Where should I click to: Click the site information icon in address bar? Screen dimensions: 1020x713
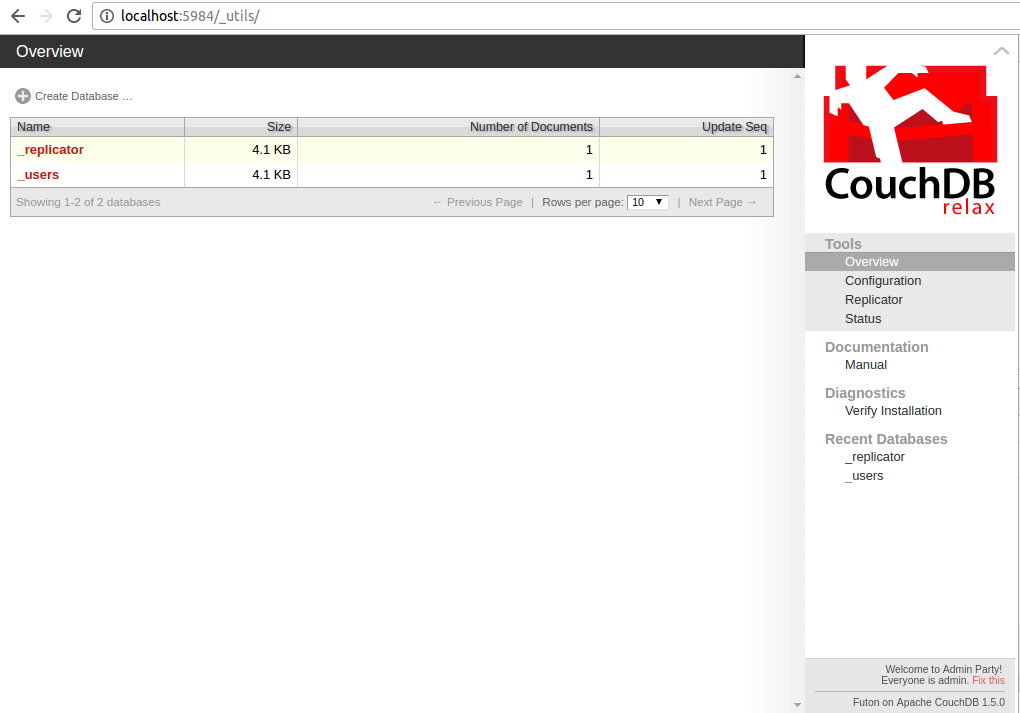(108, 17)
